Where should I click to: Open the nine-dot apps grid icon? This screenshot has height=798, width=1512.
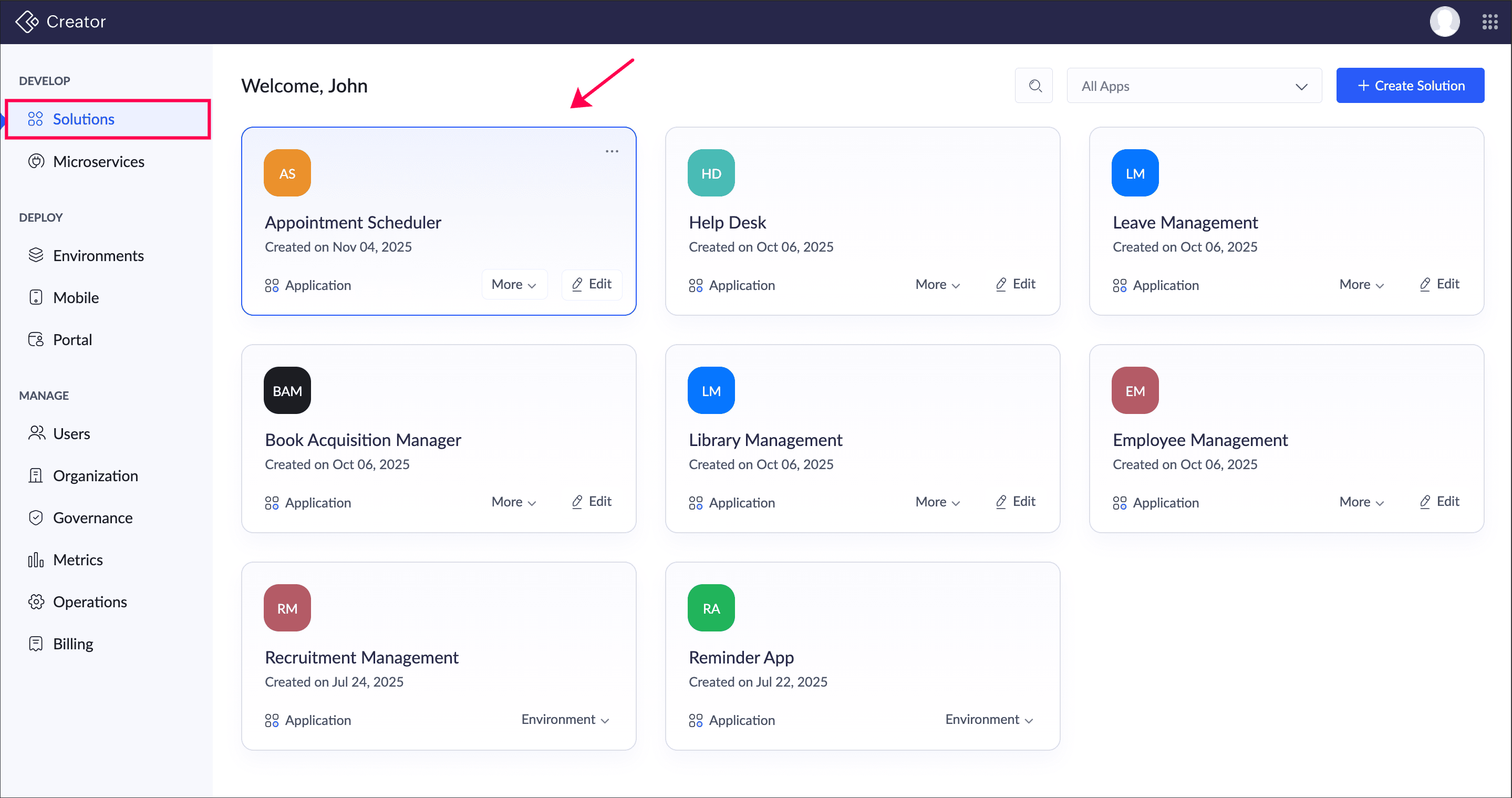(x=1489, y=22)
